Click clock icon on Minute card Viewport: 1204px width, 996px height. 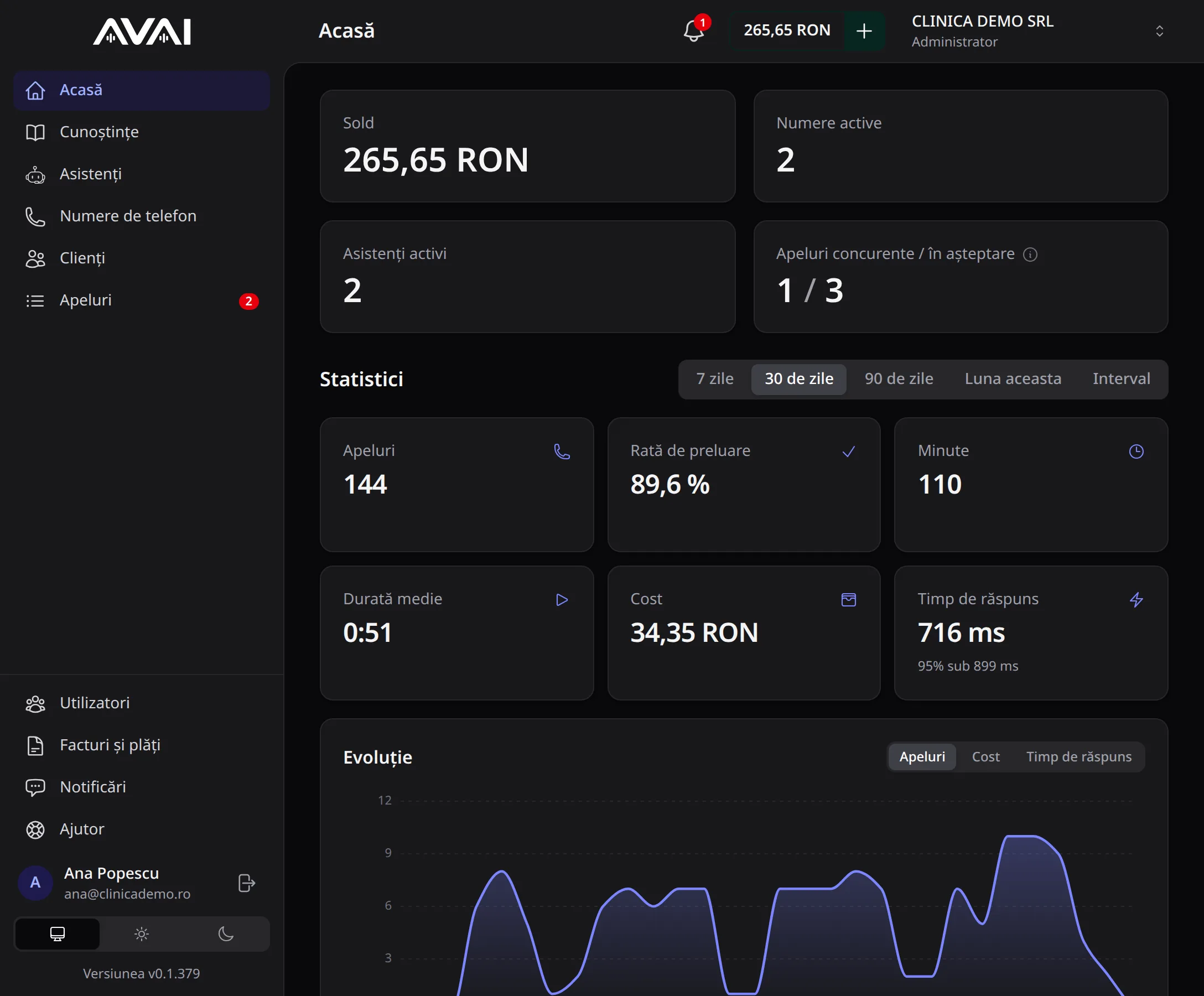point(1136,452)
